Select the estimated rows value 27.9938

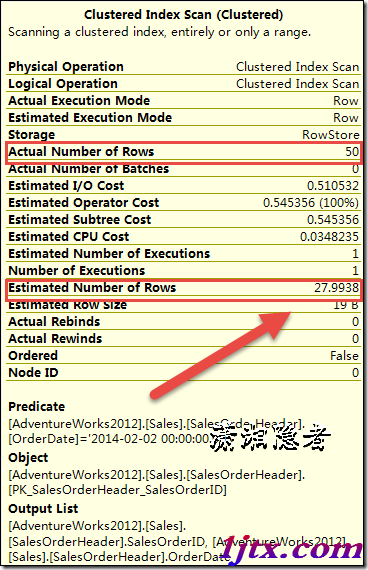point(337,288)
